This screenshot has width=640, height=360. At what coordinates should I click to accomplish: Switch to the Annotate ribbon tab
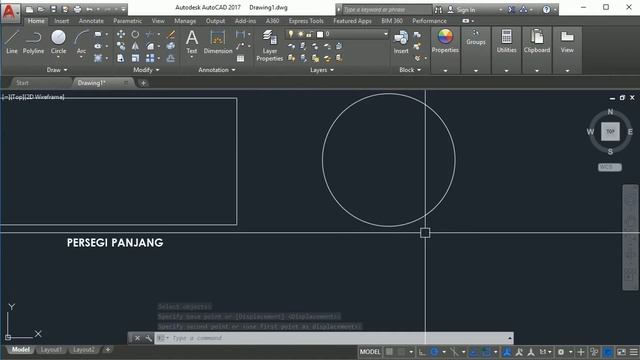(x=91, y=21)
